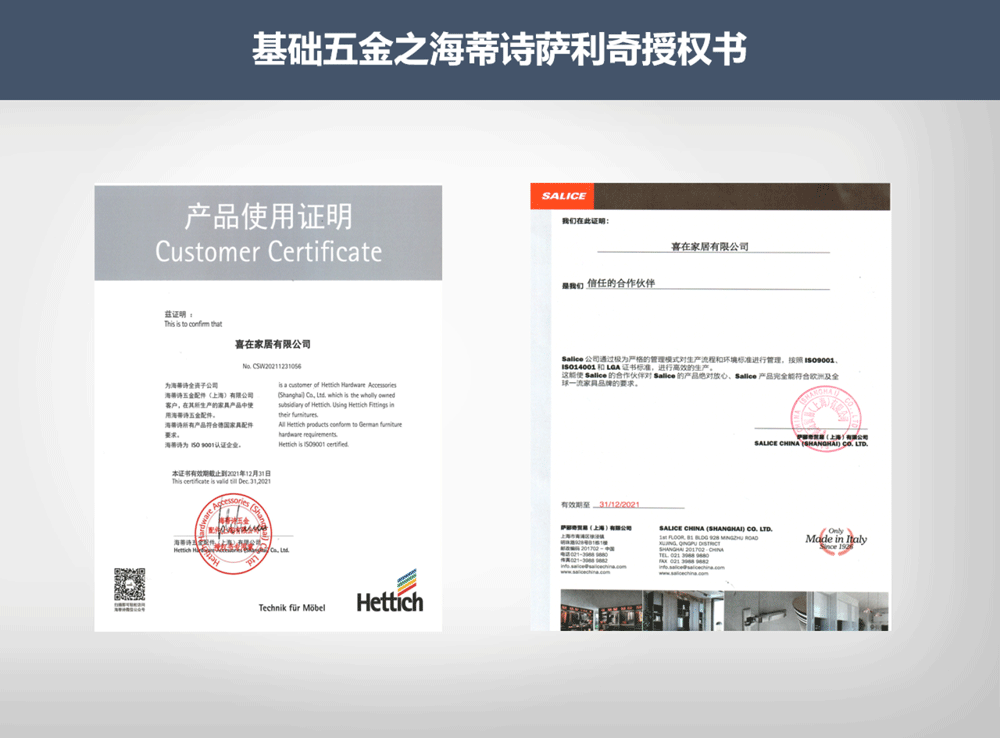The image size is (1000, 738).
Task: Click expiry date 31/12/2021
Action: (x=619, y=505)
